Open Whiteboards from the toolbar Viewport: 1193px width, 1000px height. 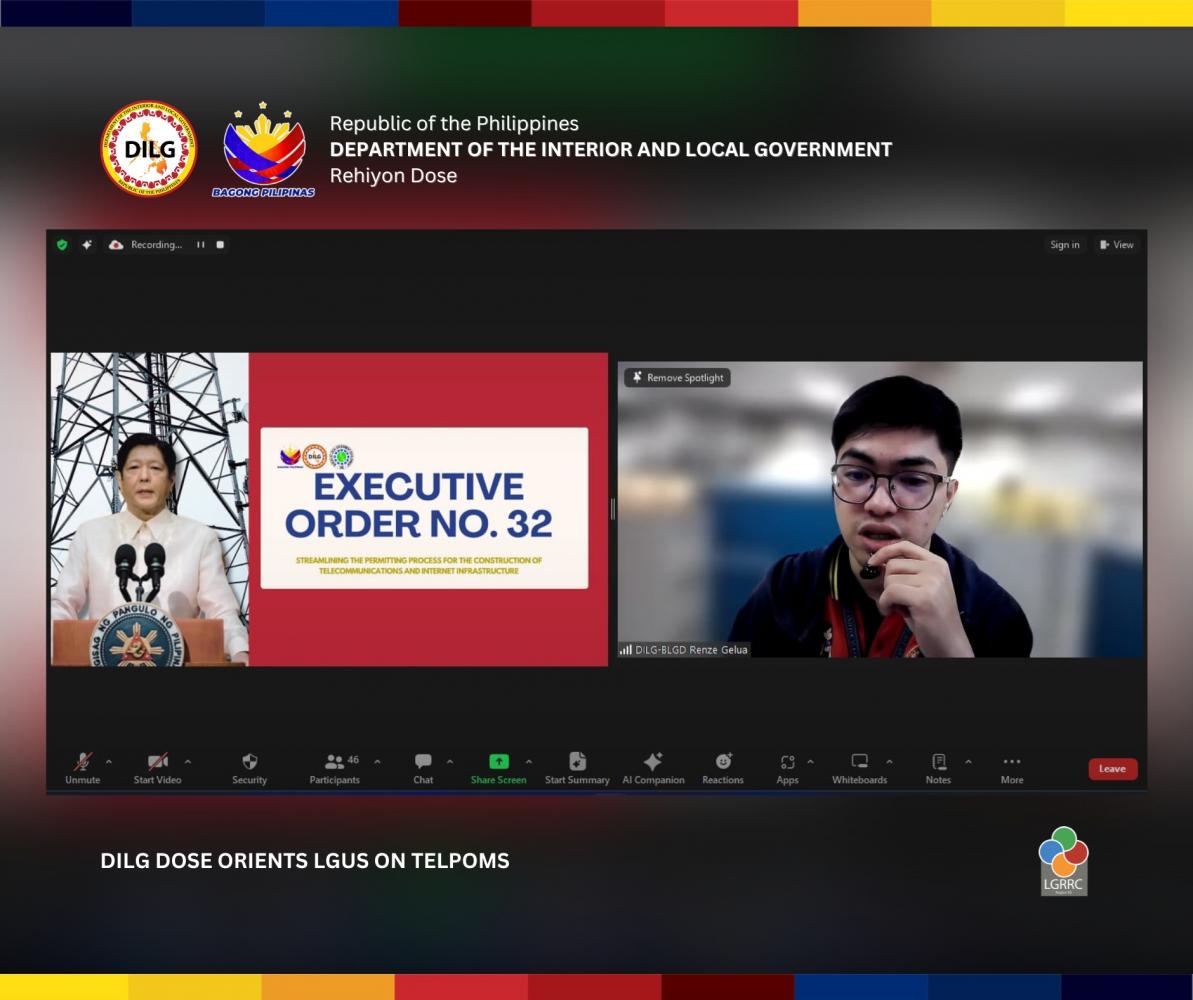tap(860, 768)
